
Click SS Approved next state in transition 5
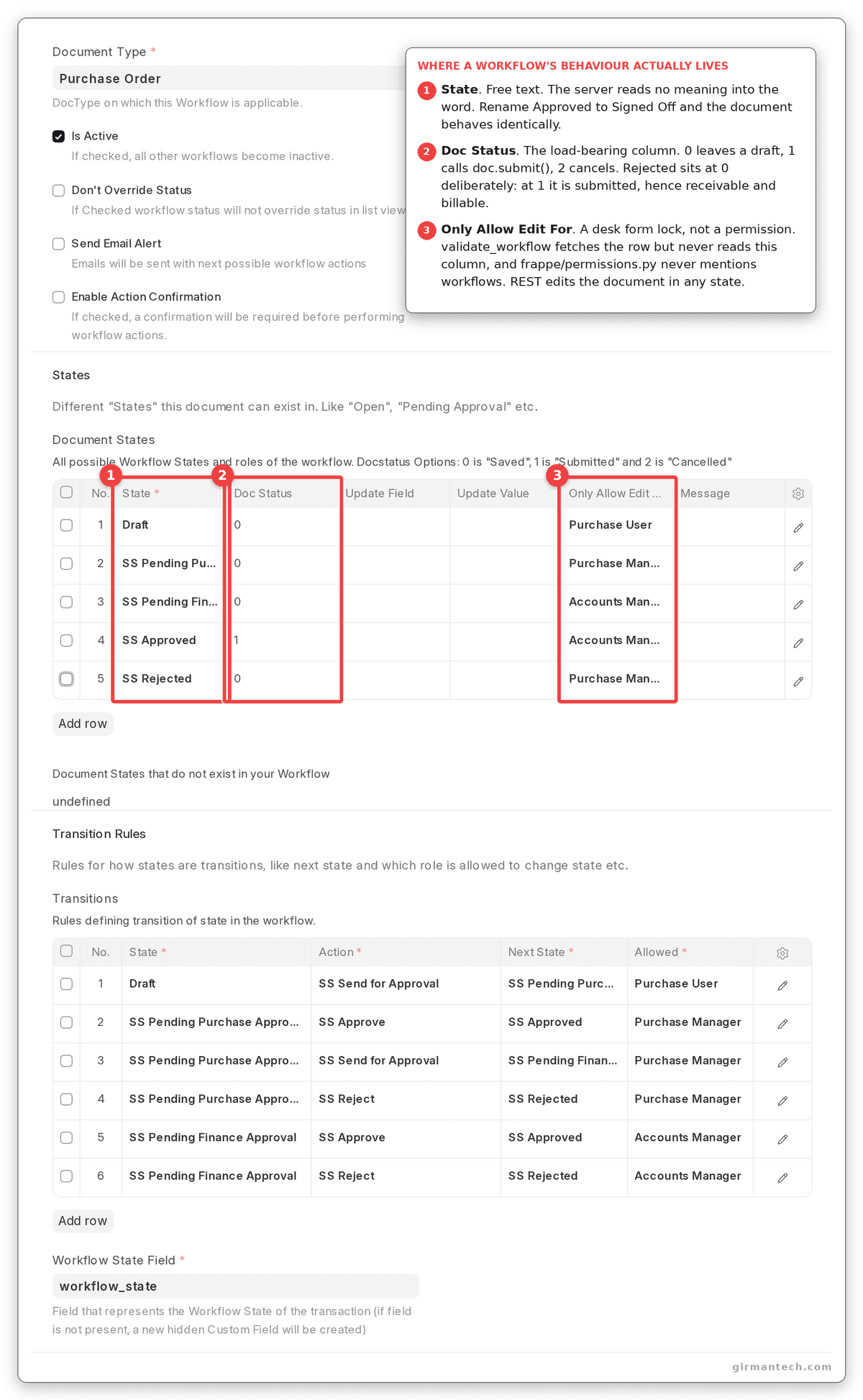tap(545, 1137)
